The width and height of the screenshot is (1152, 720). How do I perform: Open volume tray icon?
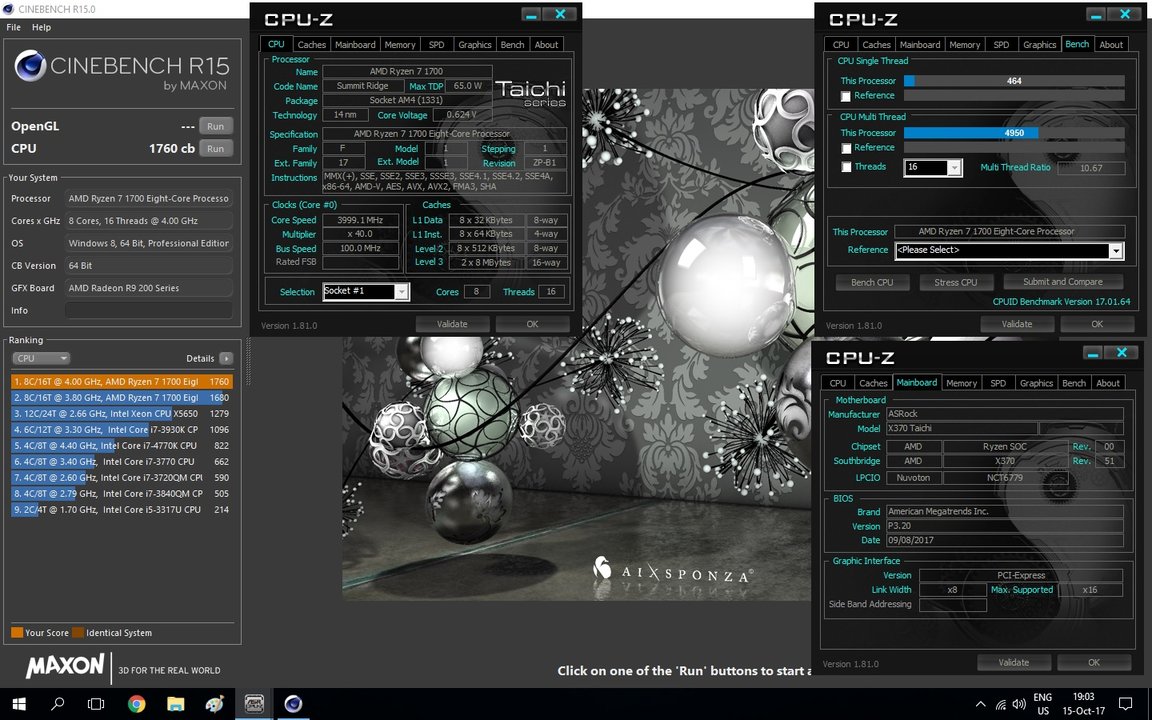1019,704
